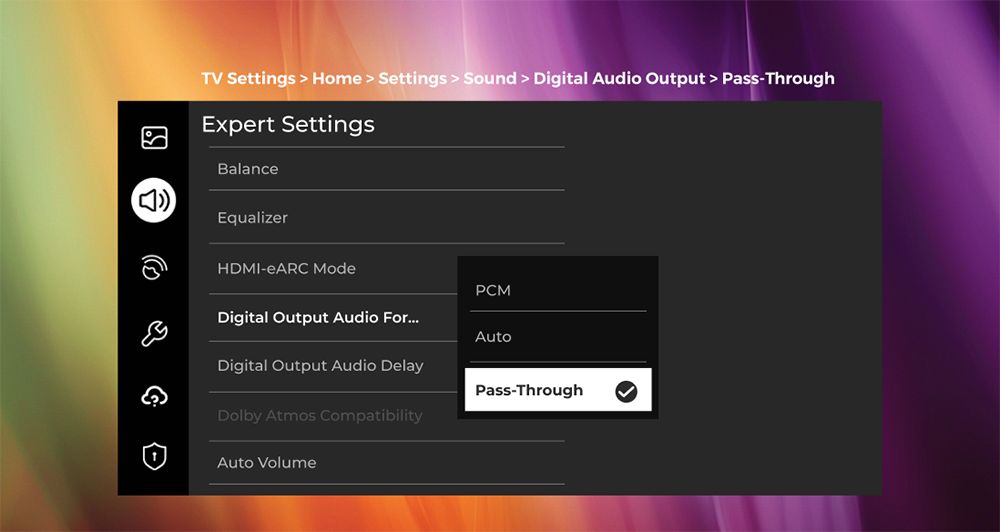Open the General wrench icon
1000x532 pixels.
coord(154,333)
